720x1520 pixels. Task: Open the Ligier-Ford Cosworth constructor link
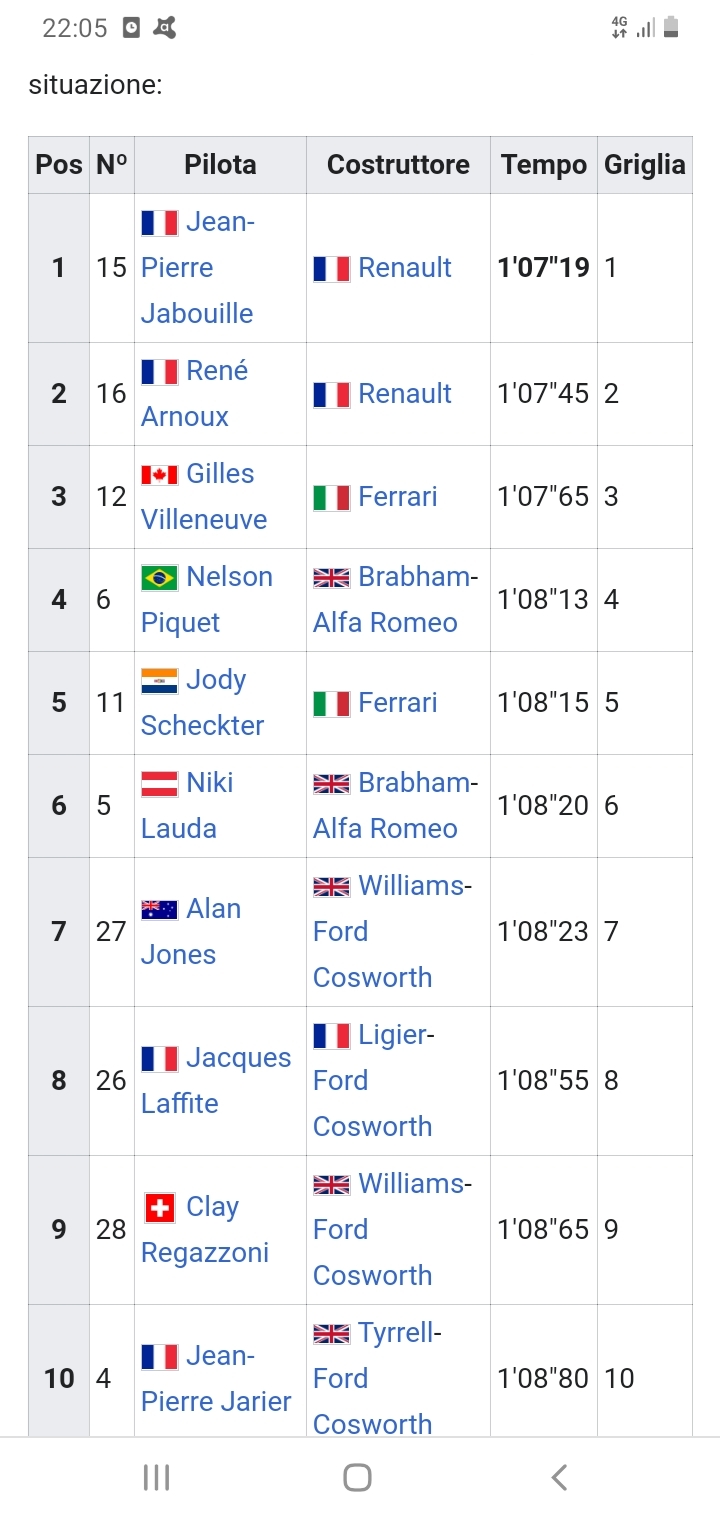[372, 1081]
